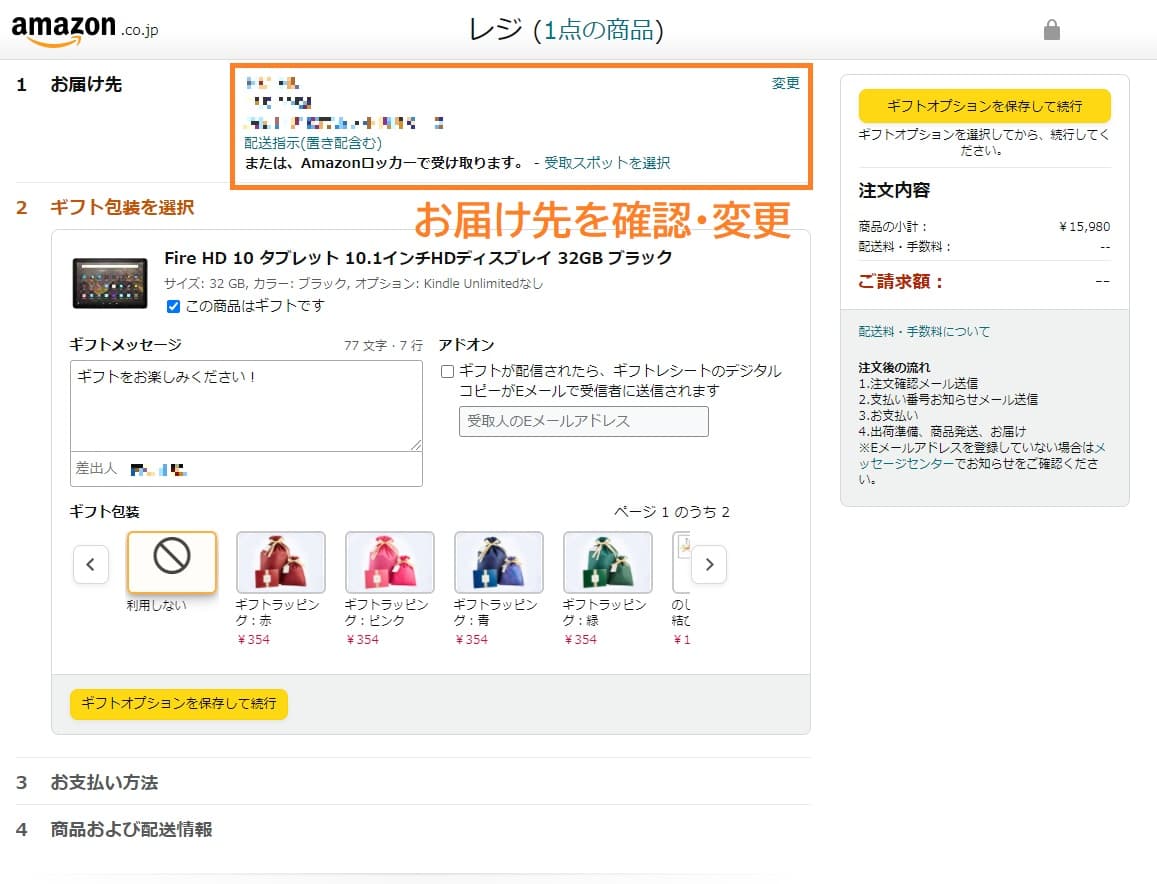Uncheck この商品はギフトです checkbox
The image size is (1157, 884).
tap(173, 306)
